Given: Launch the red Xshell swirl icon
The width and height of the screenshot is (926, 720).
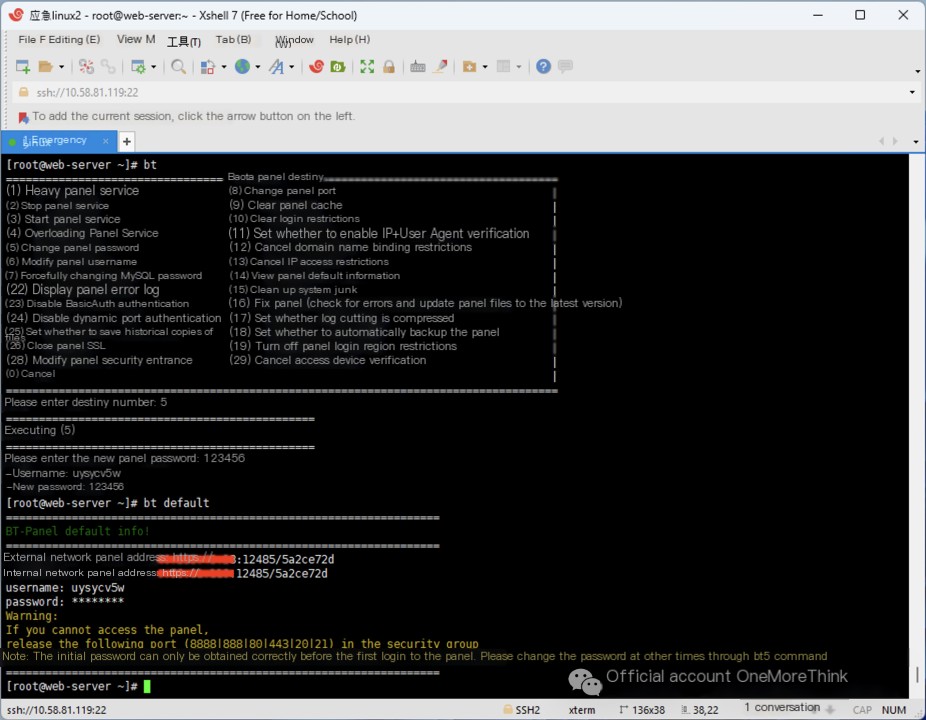Looking at the screenshot, I should pyautogui.click(x=317, y=67).
